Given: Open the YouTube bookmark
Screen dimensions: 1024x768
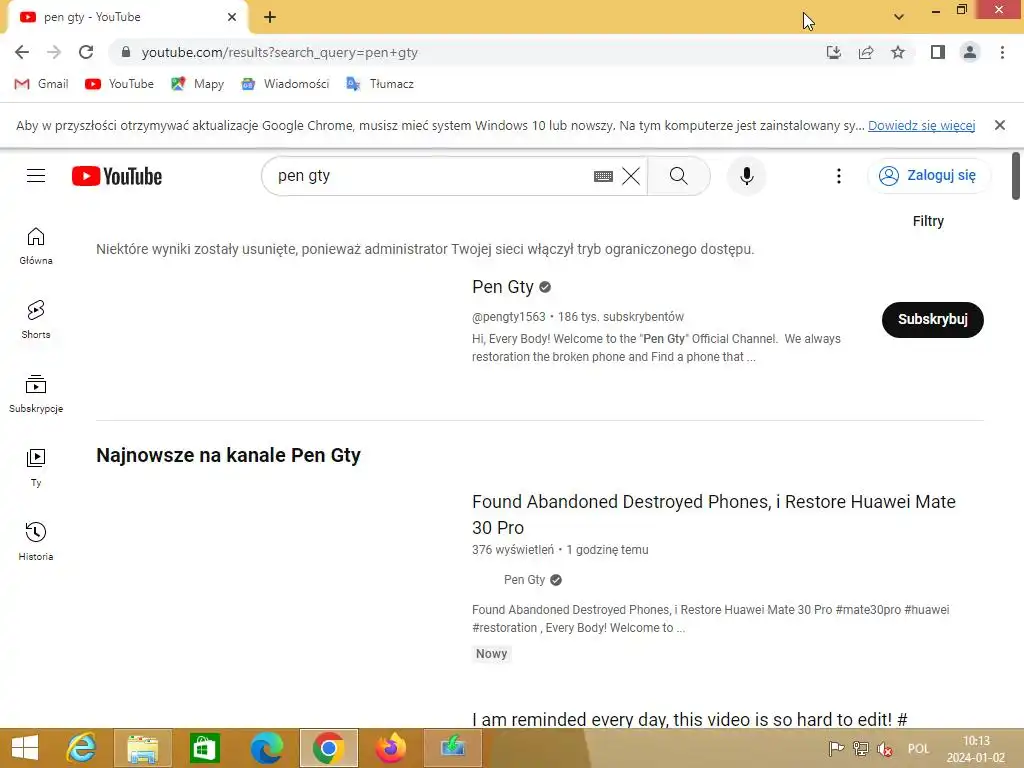Looking at the screenshot, I should [120, 84].
